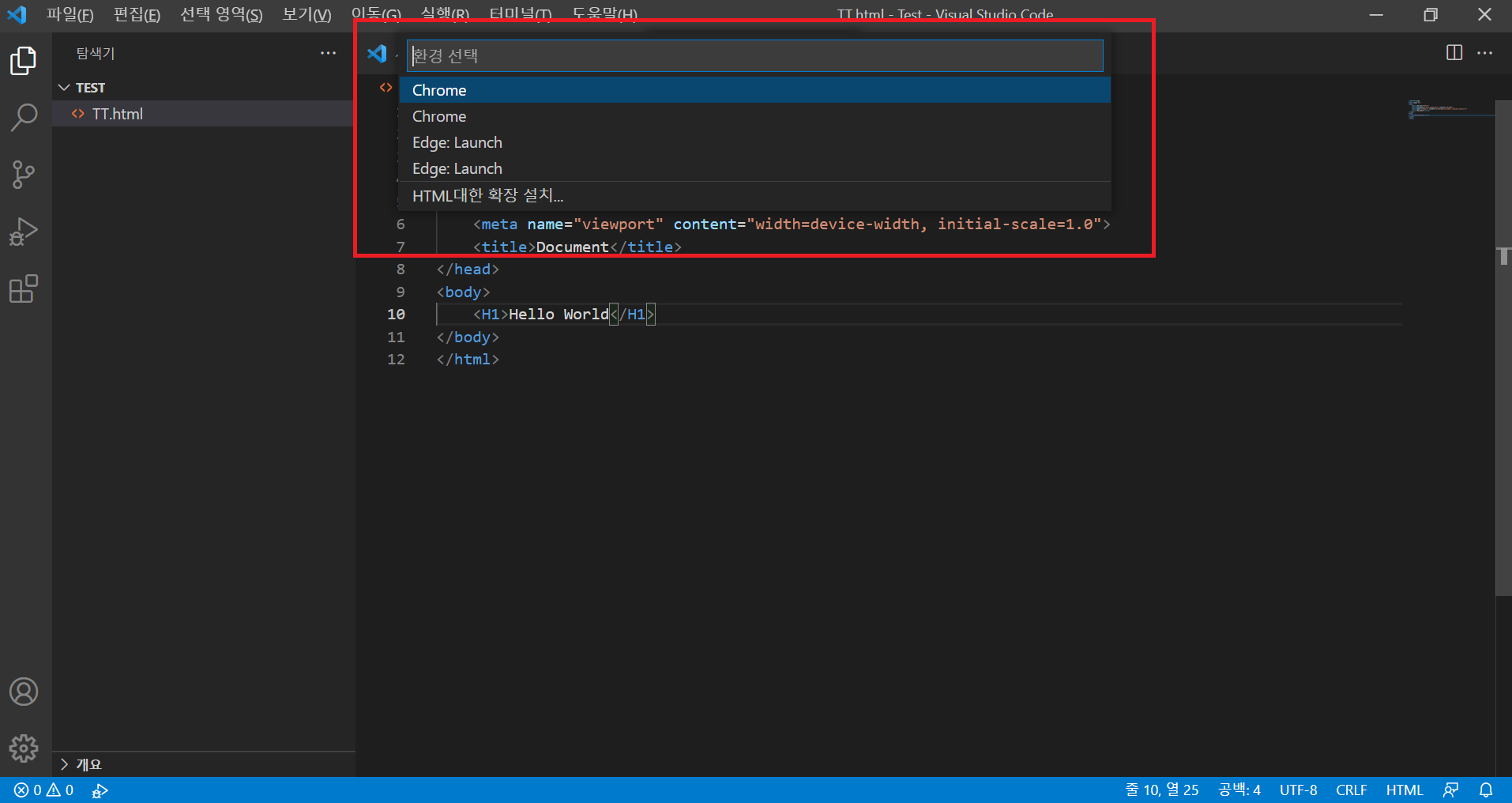The height and width of the screenshot is (803, 1512).
Task: Change file encoding UTF-8
Action: click(1298, 790)
